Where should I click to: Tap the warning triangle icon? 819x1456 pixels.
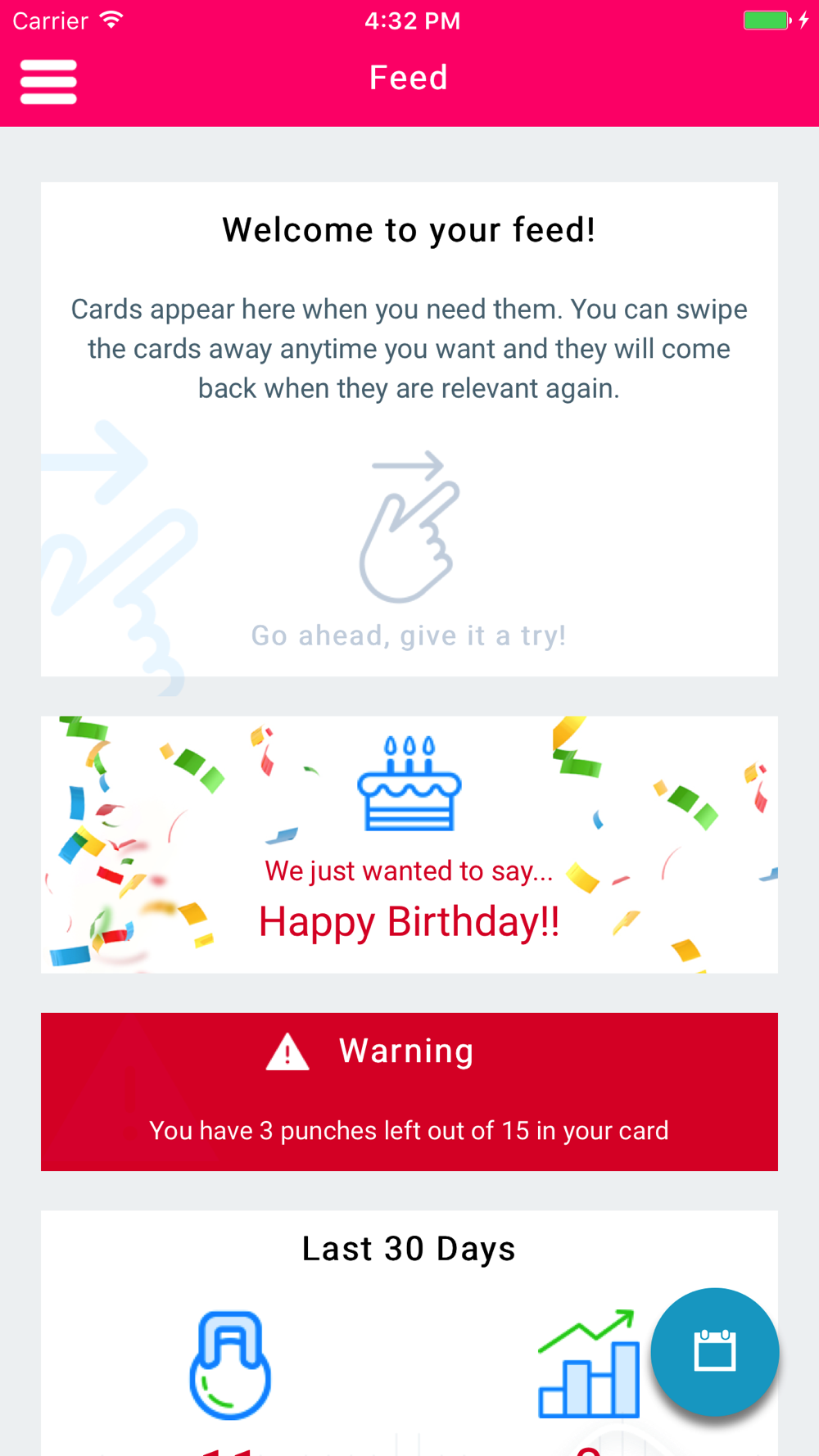click(x=287, y=1052)
